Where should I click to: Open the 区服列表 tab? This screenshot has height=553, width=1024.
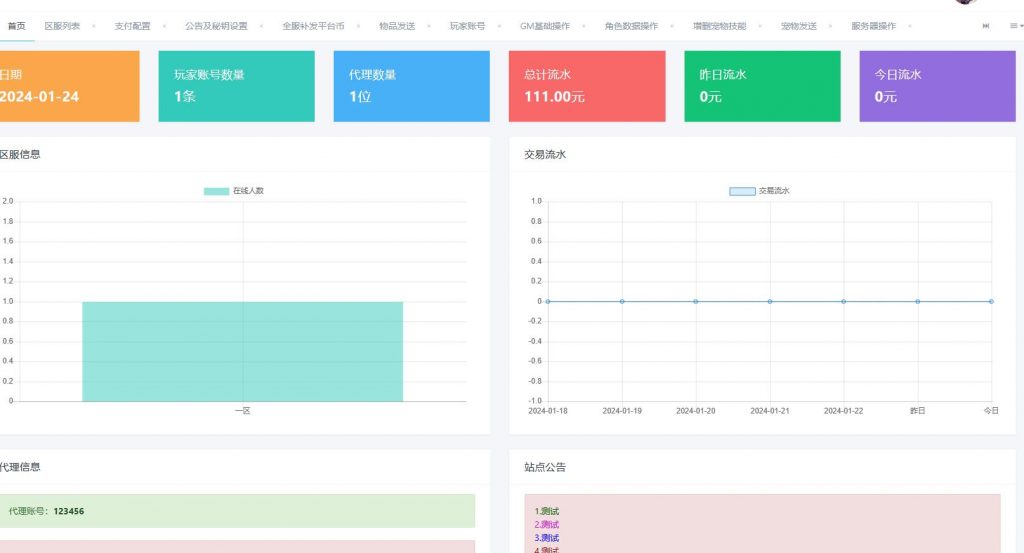[62, 26]
